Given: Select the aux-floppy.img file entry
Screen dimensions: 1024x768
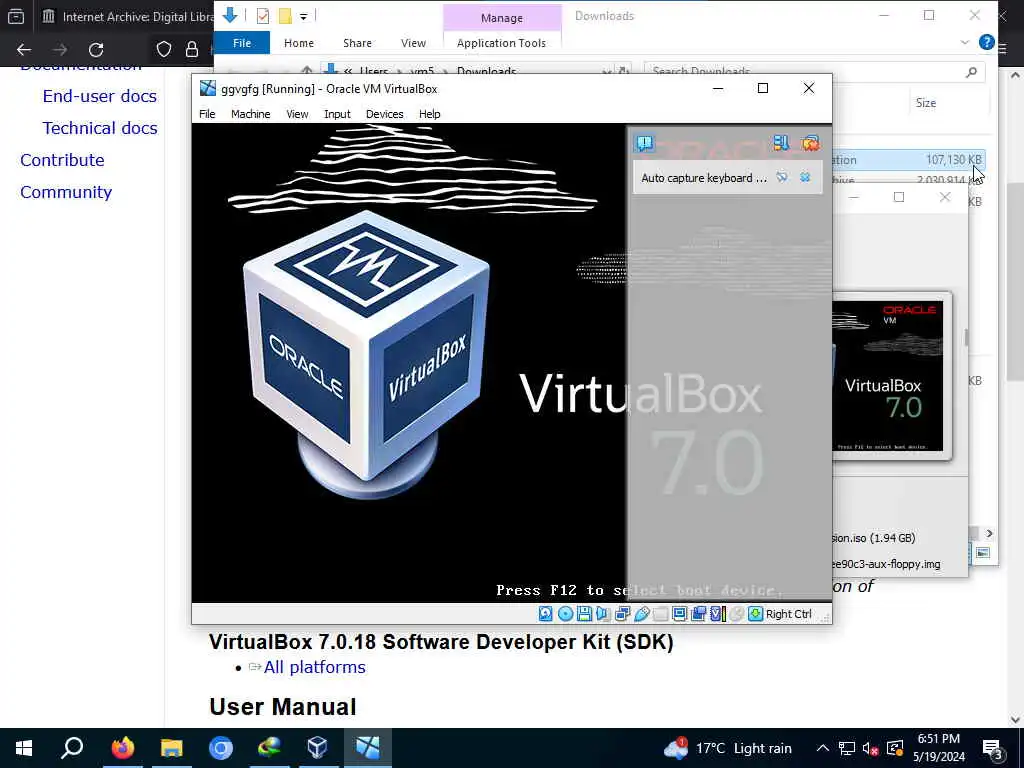Looking at the screenshot, I should [x=886, y=564].
